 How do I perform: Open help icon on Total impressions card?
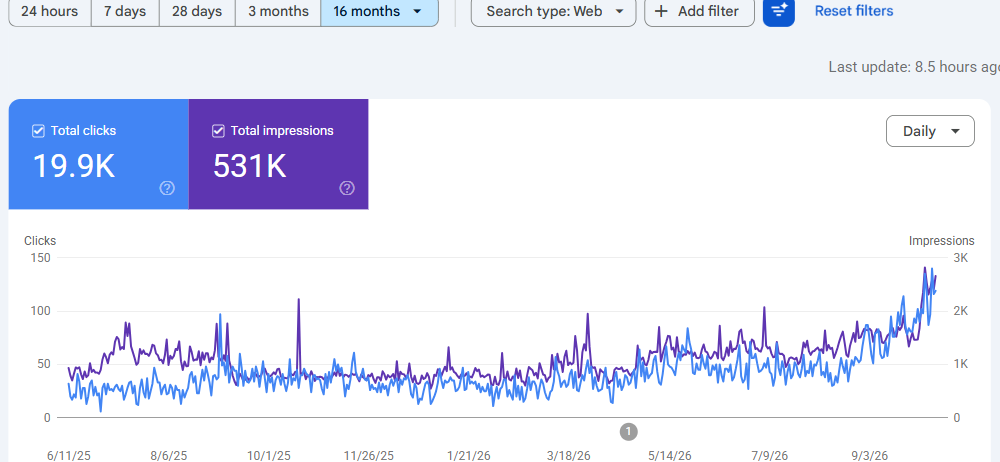click(x=347, y=188)
